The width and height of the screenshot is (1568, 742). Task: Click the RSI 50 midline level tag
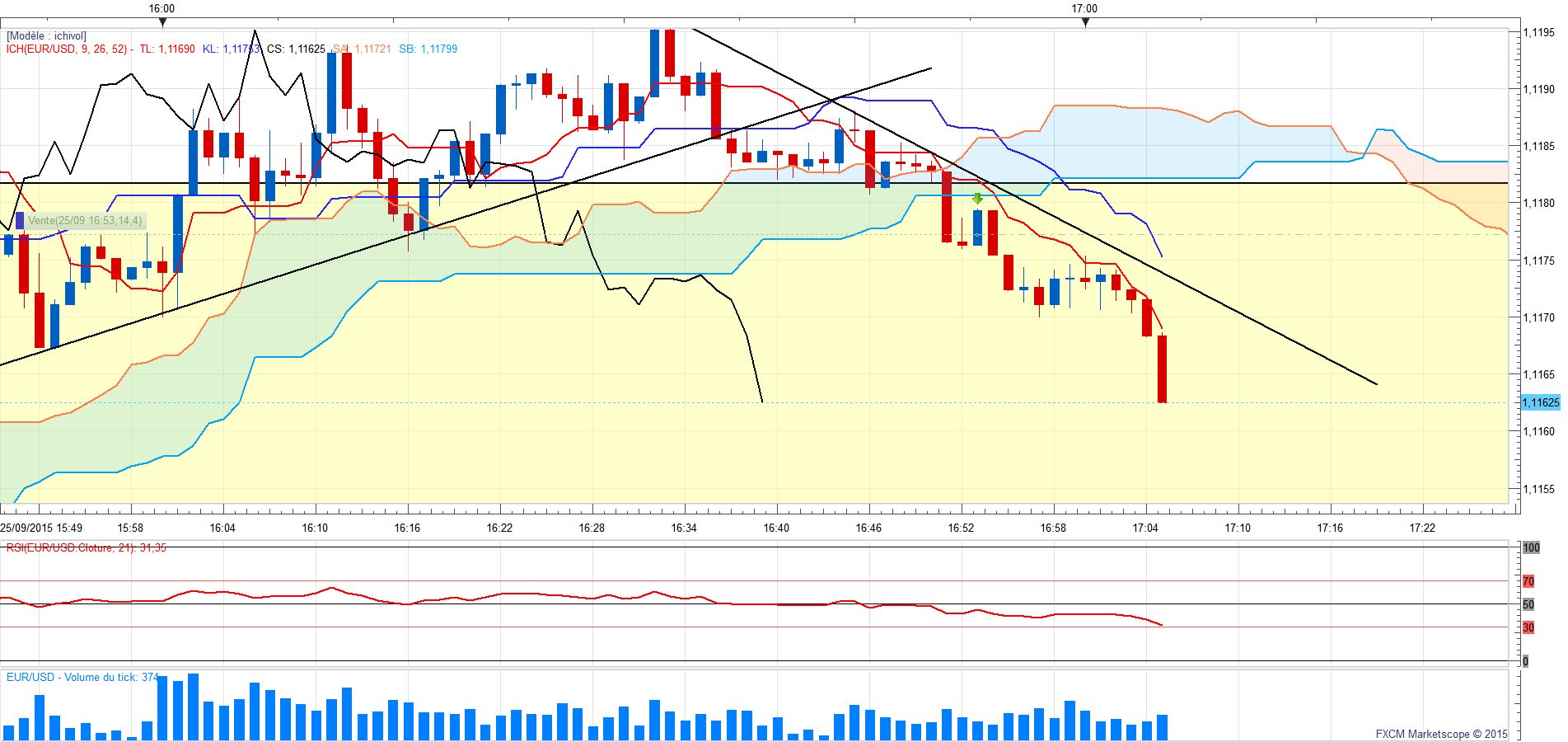click(x=1528, y=604)
